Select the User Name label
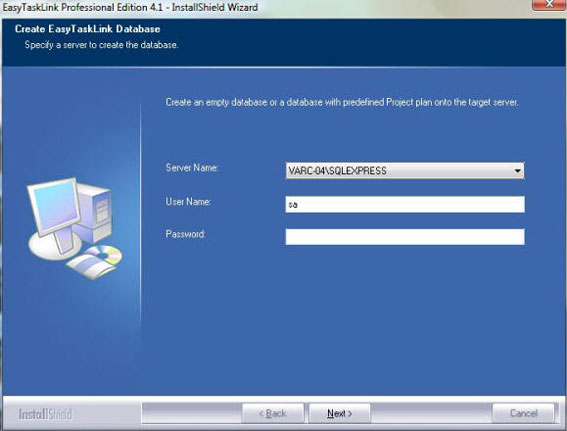 pos(188,202)
